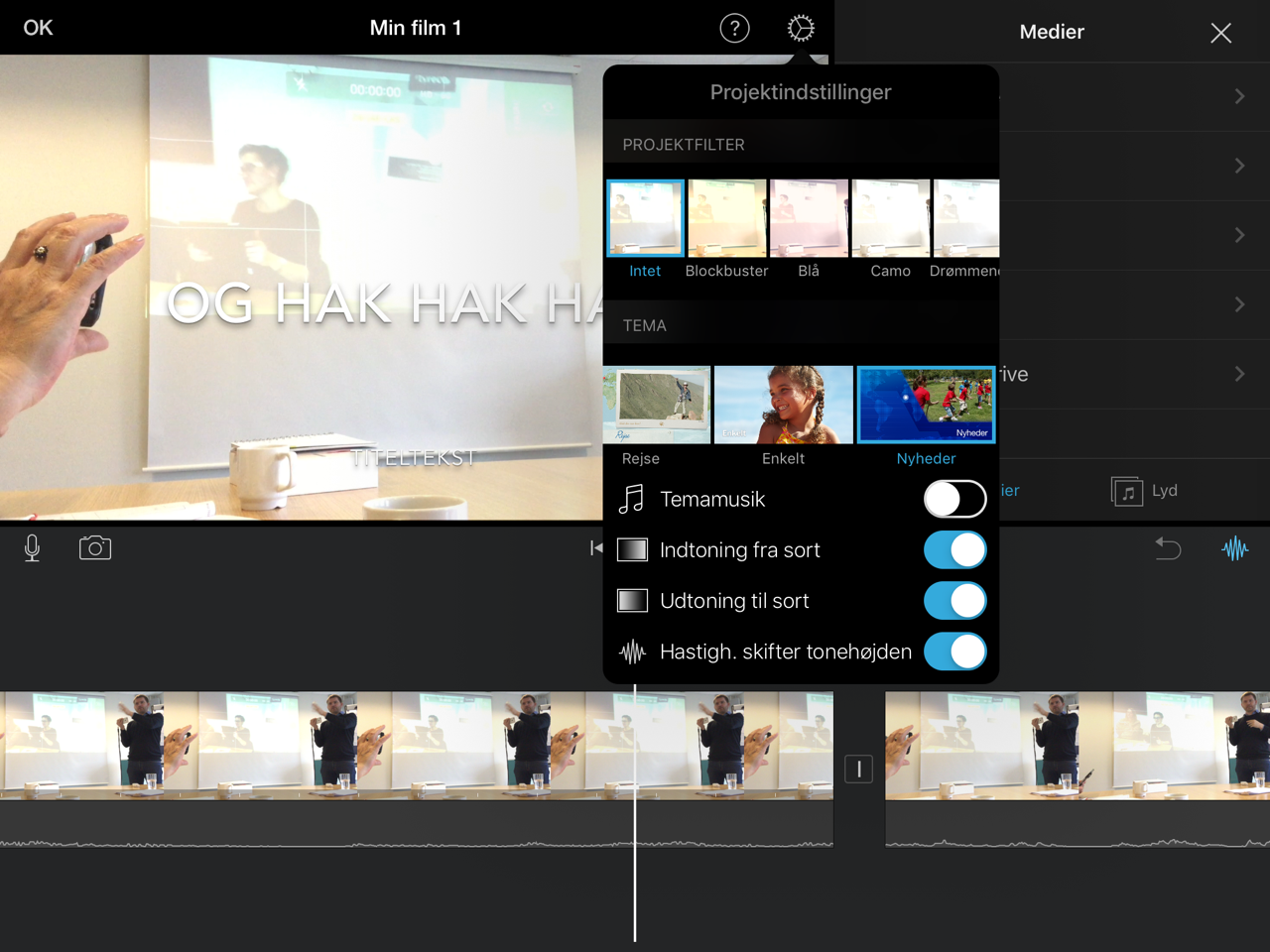This screenshot has height=952, width=1270.
Task: Expand the first Medier list chevron
Action: tap(1238, 96)
